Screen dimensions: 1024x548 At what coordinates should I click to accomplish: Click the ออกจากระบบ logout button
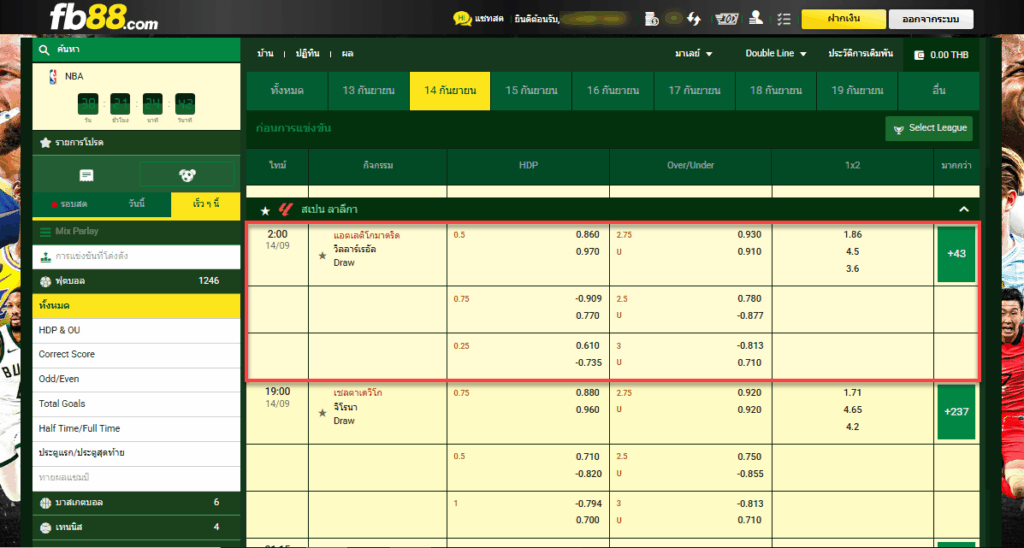(x=931, y=19)
